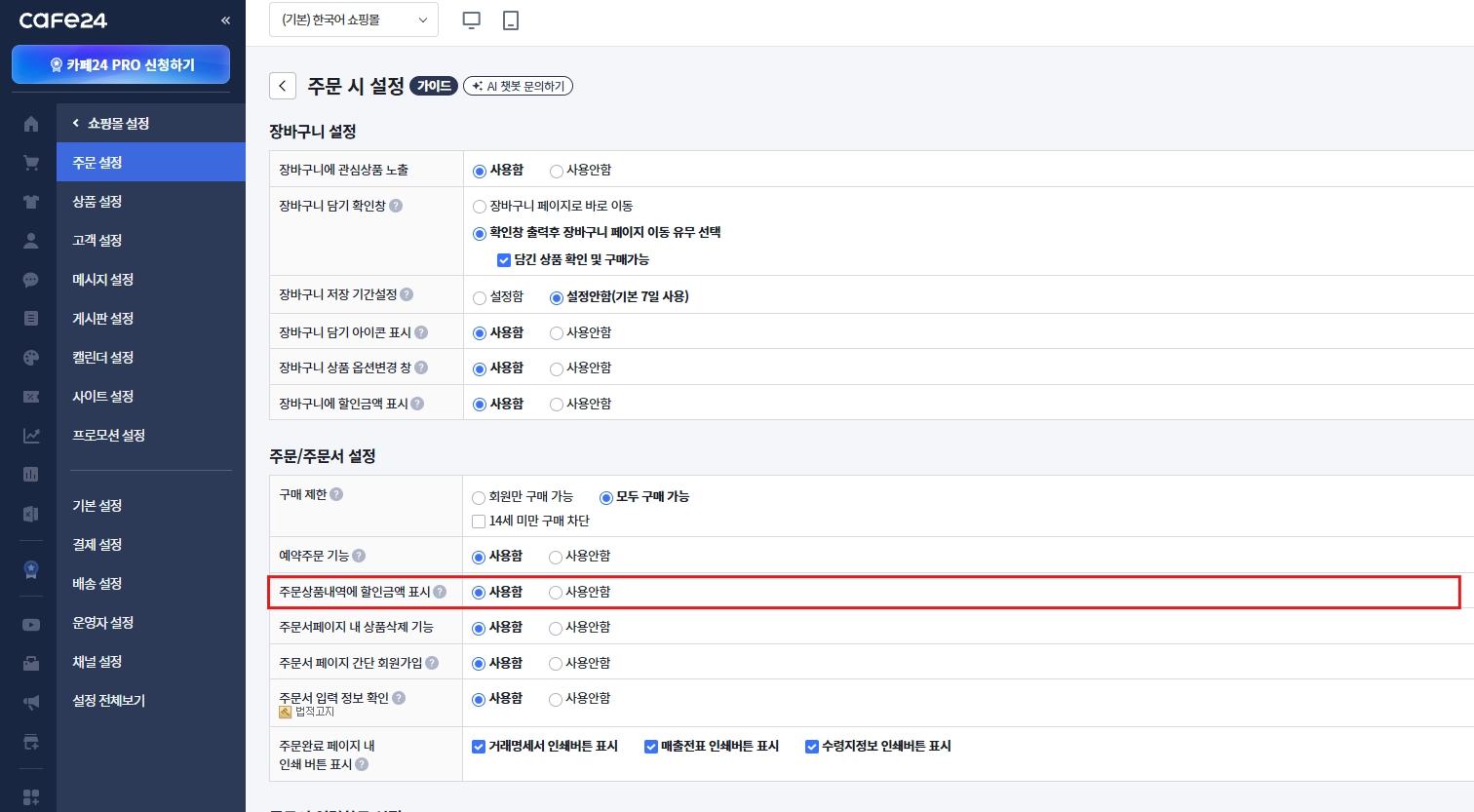Open the color palette design icon

coord(31,358)
